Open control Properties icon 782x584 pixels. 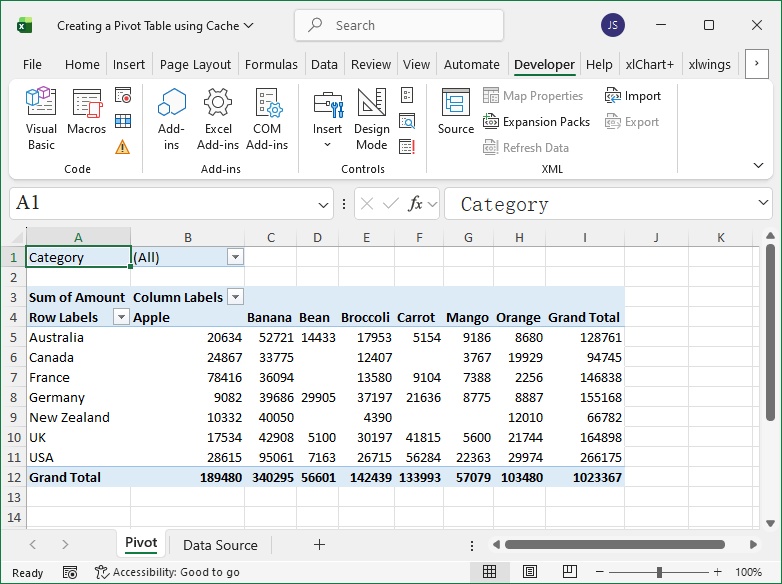point(407,95)
